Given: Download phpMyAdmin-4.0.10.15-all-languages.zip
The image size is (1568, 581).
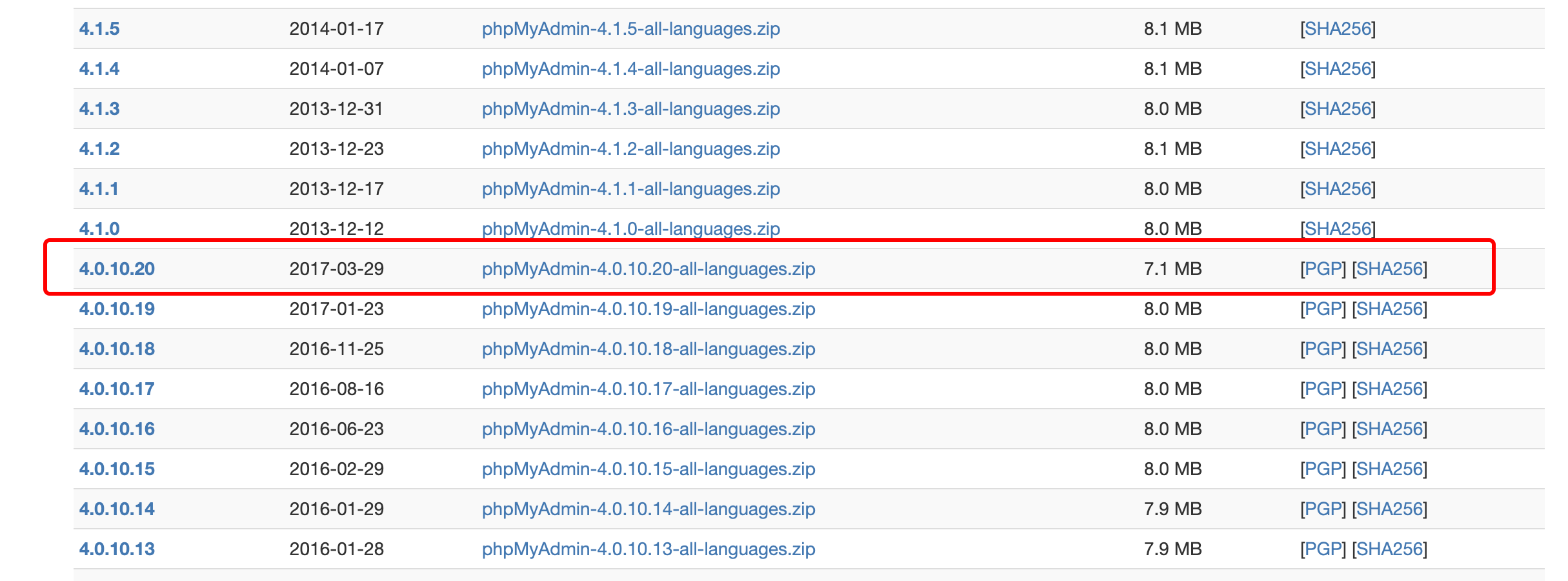Looking at the screenshot, I should pos(648,469).
